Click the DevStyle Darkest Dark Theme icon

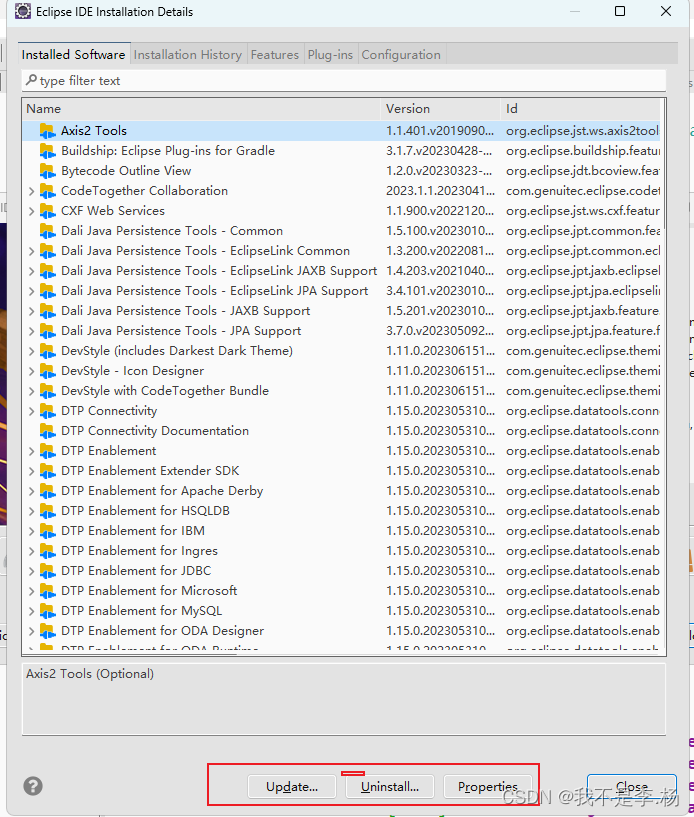47,351
